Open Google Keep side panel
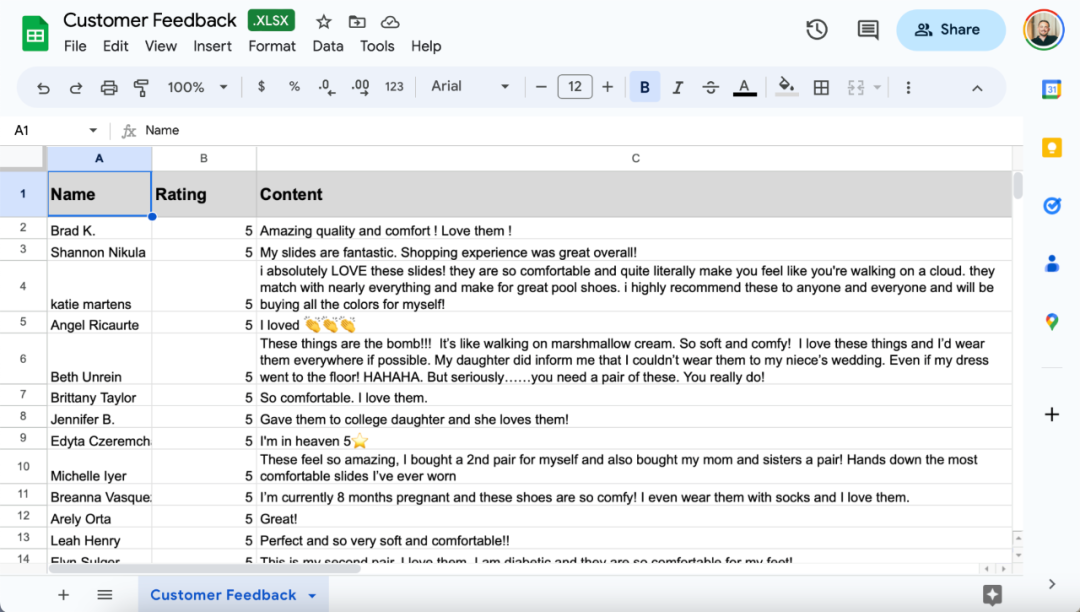 coord(1052,147)
